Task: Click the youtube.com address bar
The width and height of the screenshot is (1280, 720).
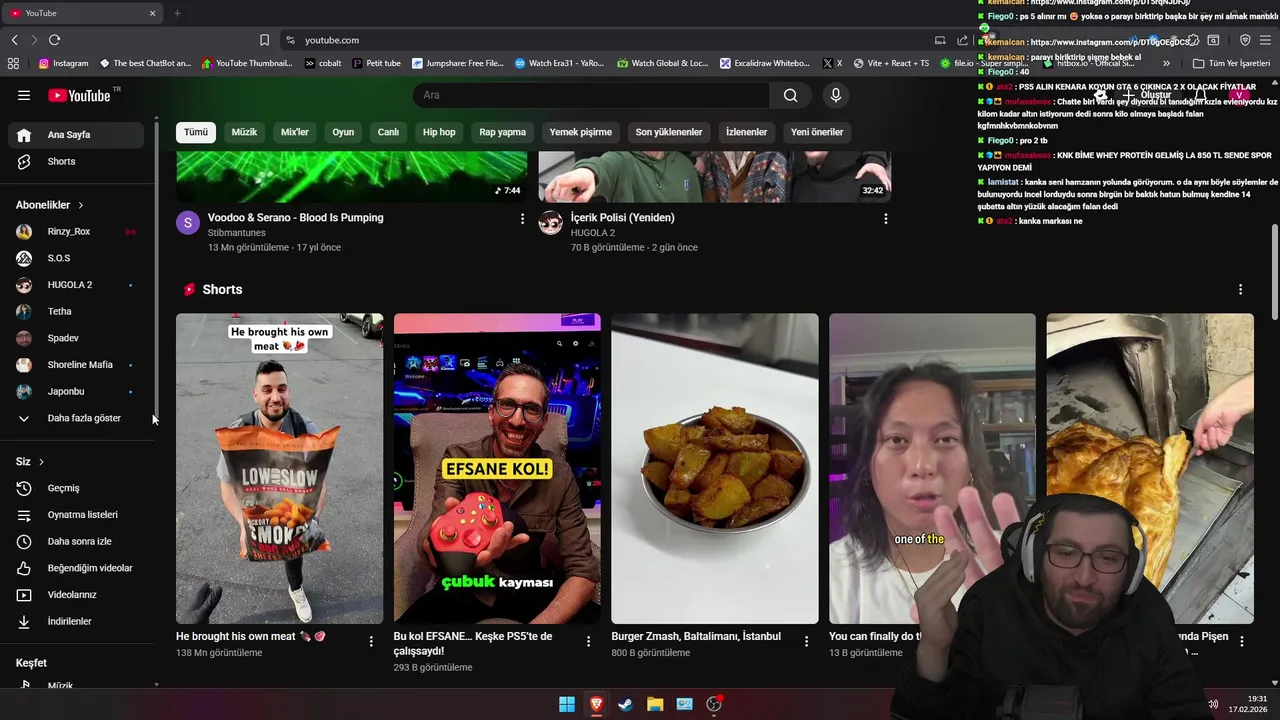Action: tap(600, 40)
